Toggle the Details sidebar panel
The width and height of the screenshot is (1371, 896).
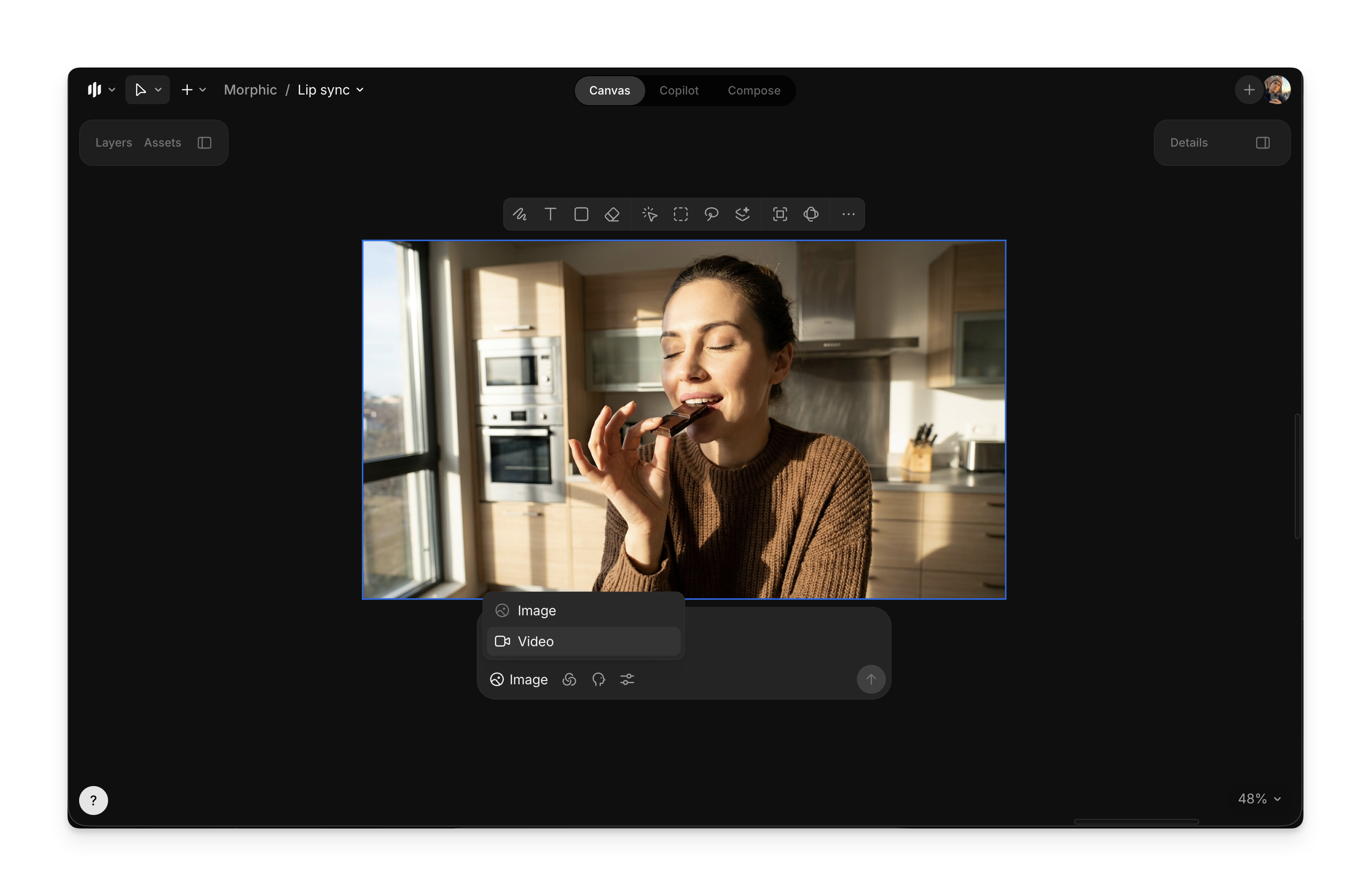pos(1262,143)
